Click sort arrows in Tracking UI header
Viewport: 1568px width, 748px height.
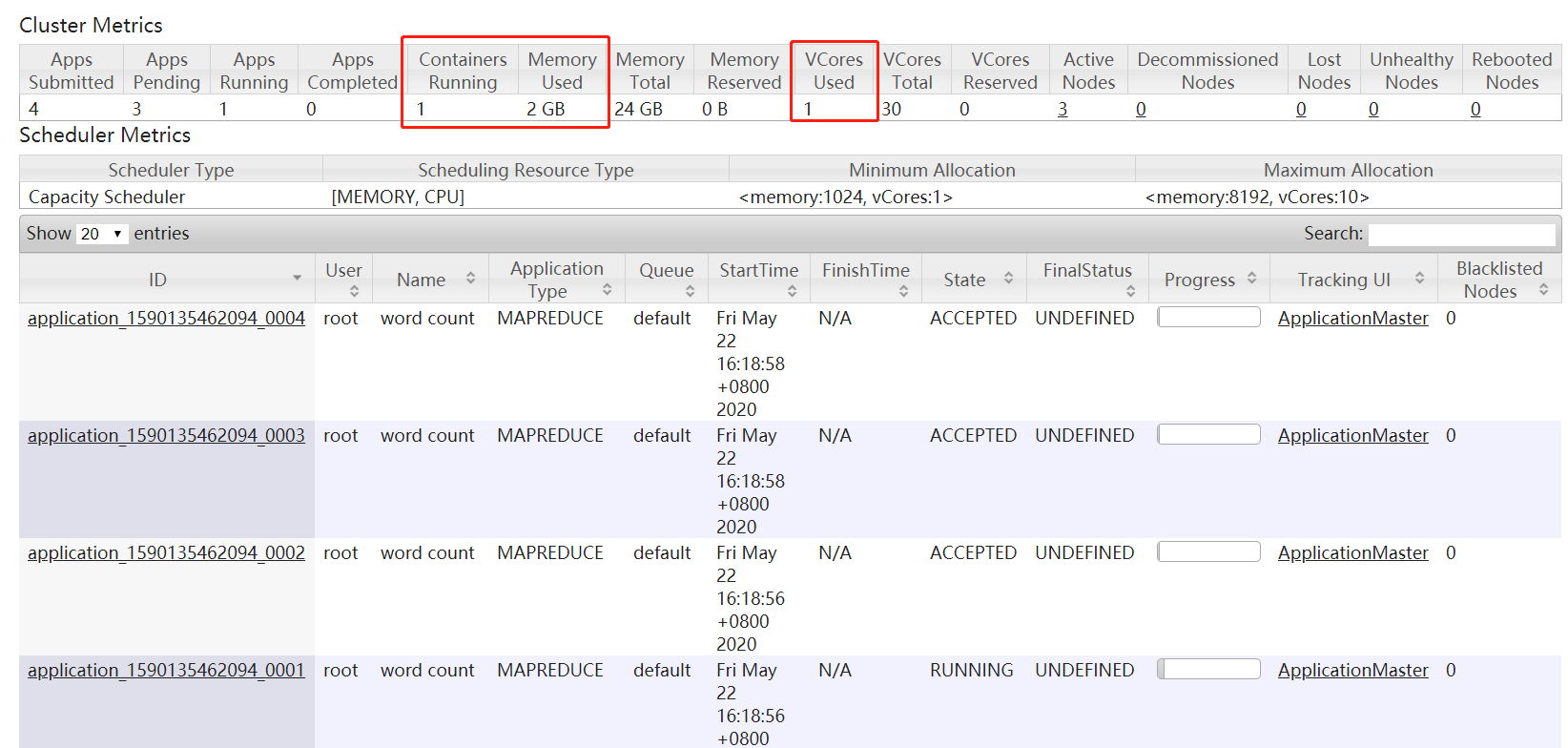(x=1419, y=279)
